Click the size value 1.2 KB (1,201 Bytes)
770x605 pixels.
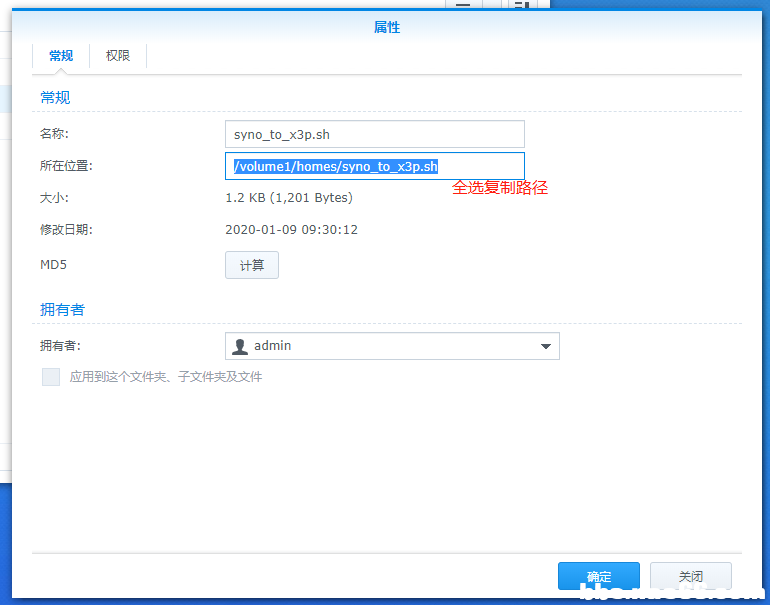pos(289,198)
